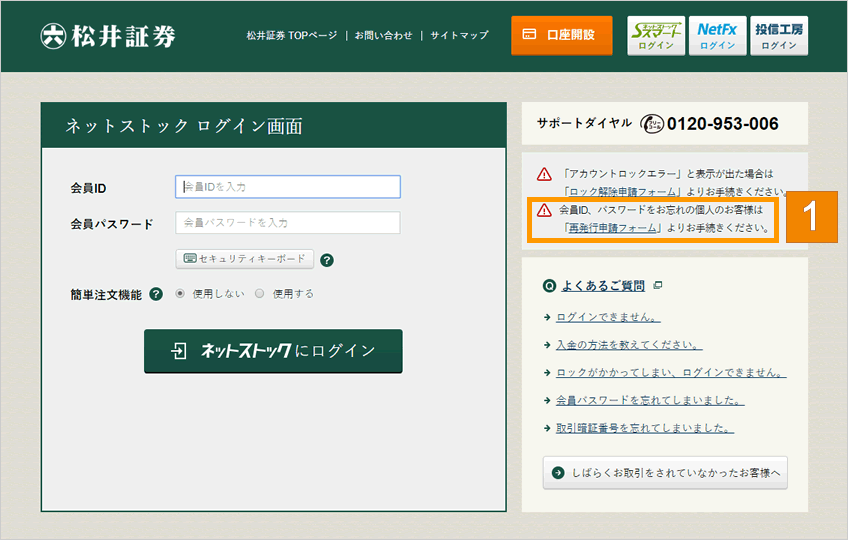Open the NetFx ログイン button

pyautogui.click(x=717, y=36)
